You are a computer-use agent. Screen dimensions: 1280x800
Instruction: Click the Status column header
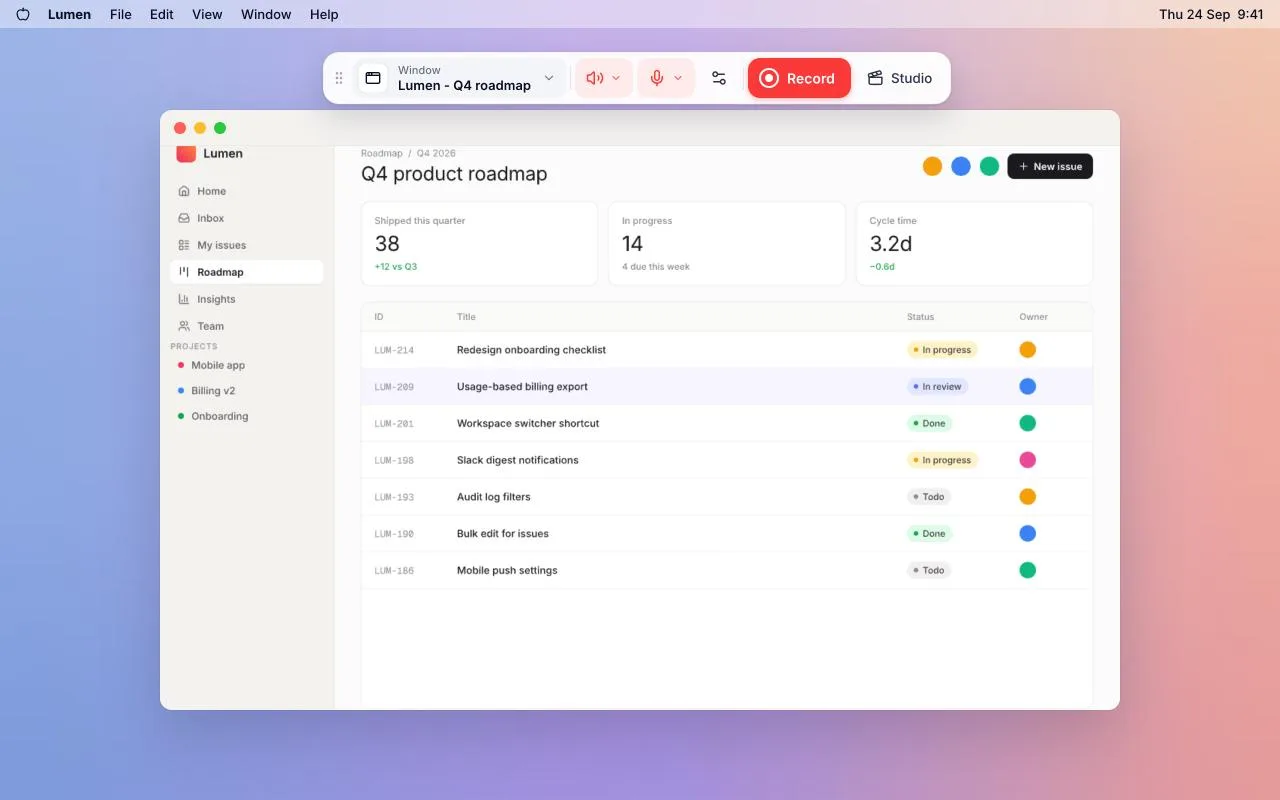pos(921,317)
